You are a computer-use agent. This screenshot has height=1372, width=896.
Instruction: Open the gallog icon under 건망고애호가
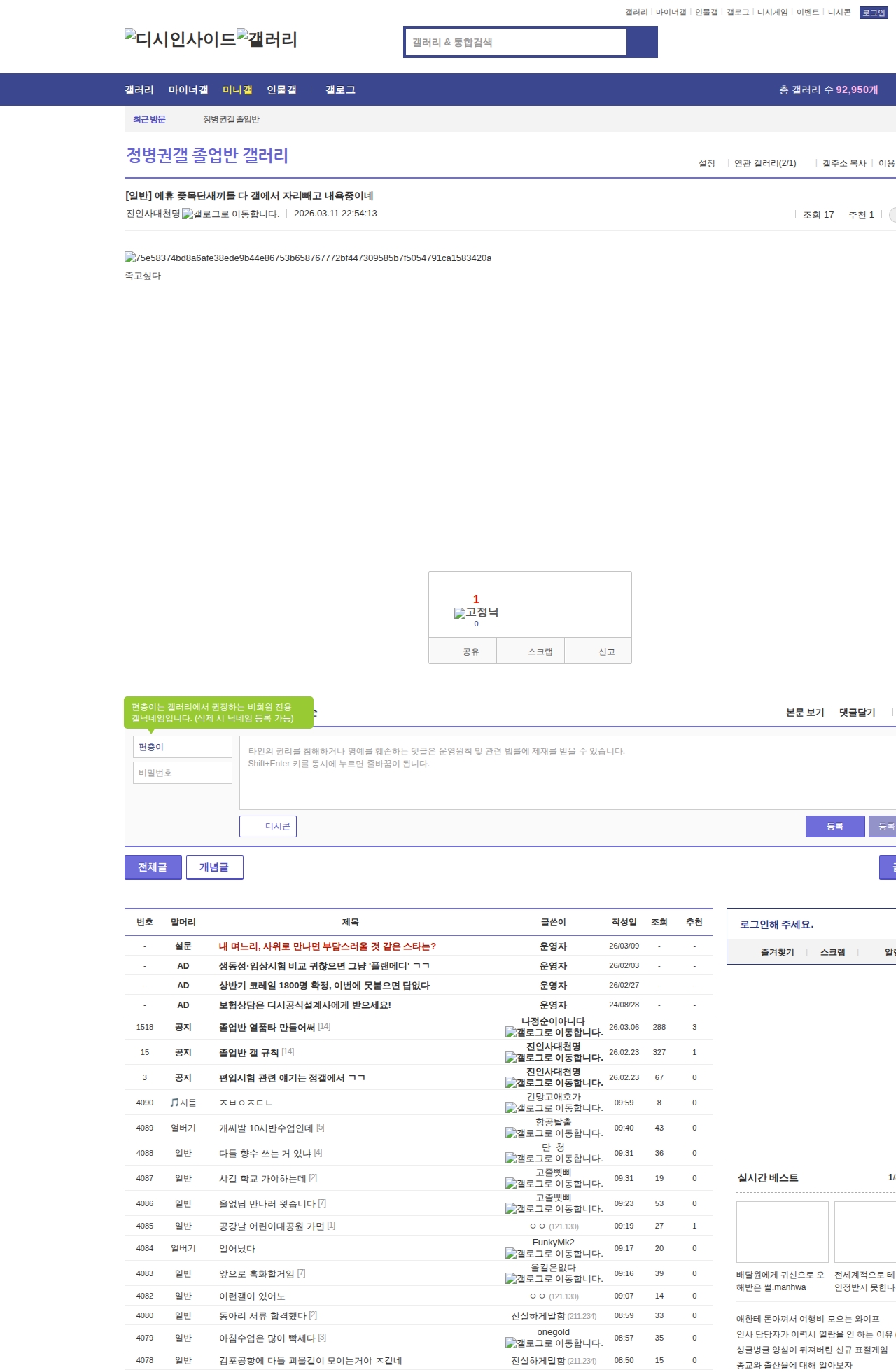pos(554,1108)
